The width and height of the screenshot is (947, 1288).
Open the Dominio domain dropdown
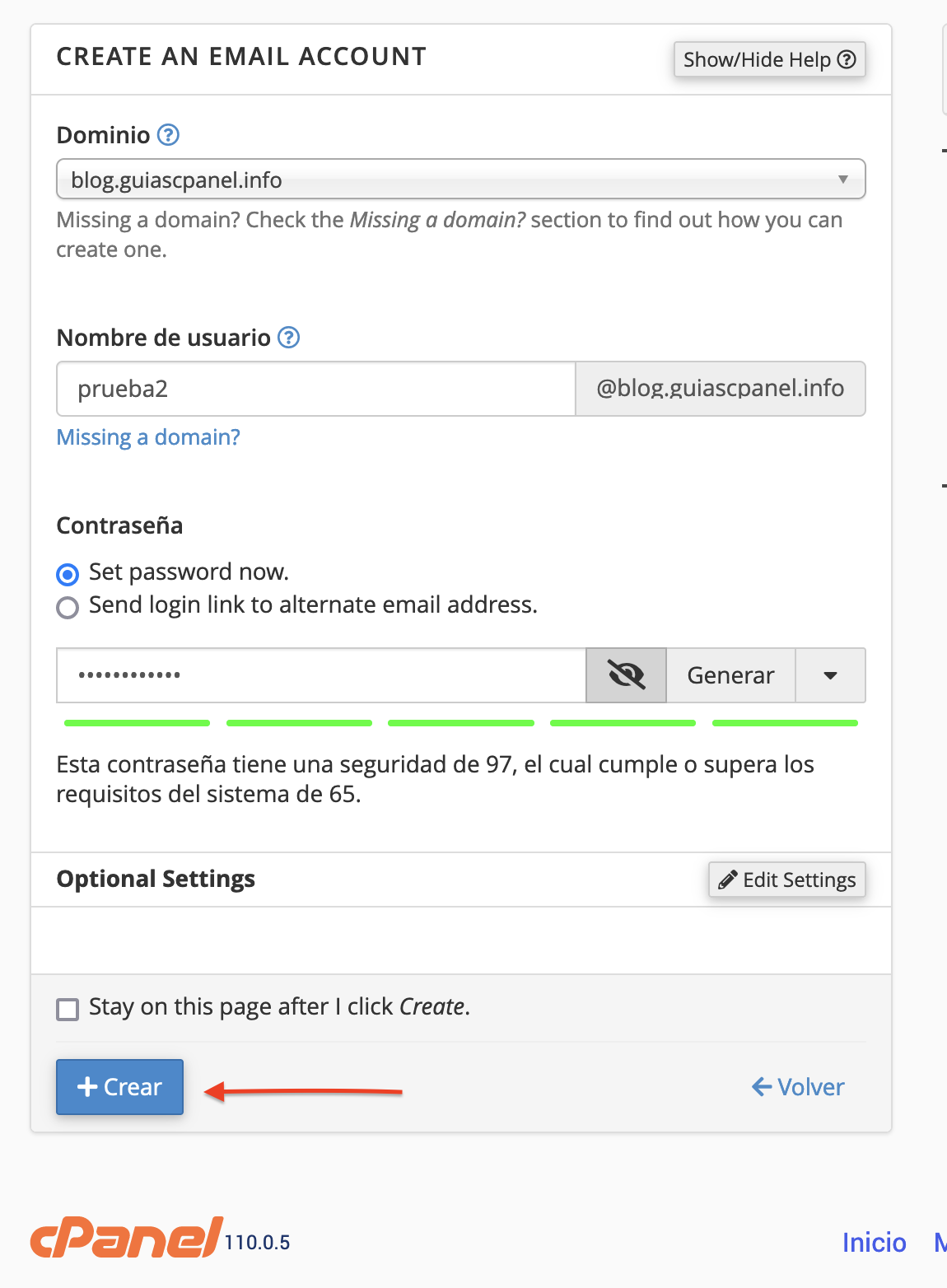click(x=460, y=180)
